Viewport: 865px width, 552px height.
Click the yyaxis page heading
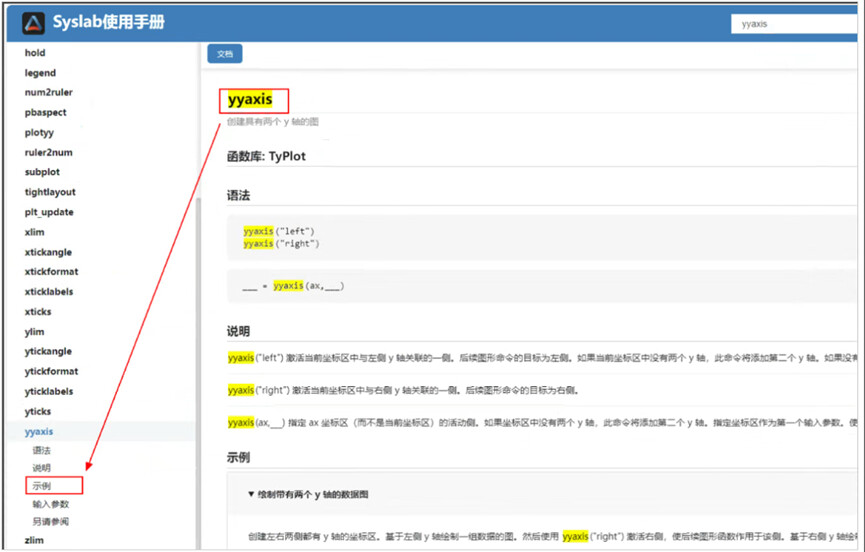(x=250, y=100)
